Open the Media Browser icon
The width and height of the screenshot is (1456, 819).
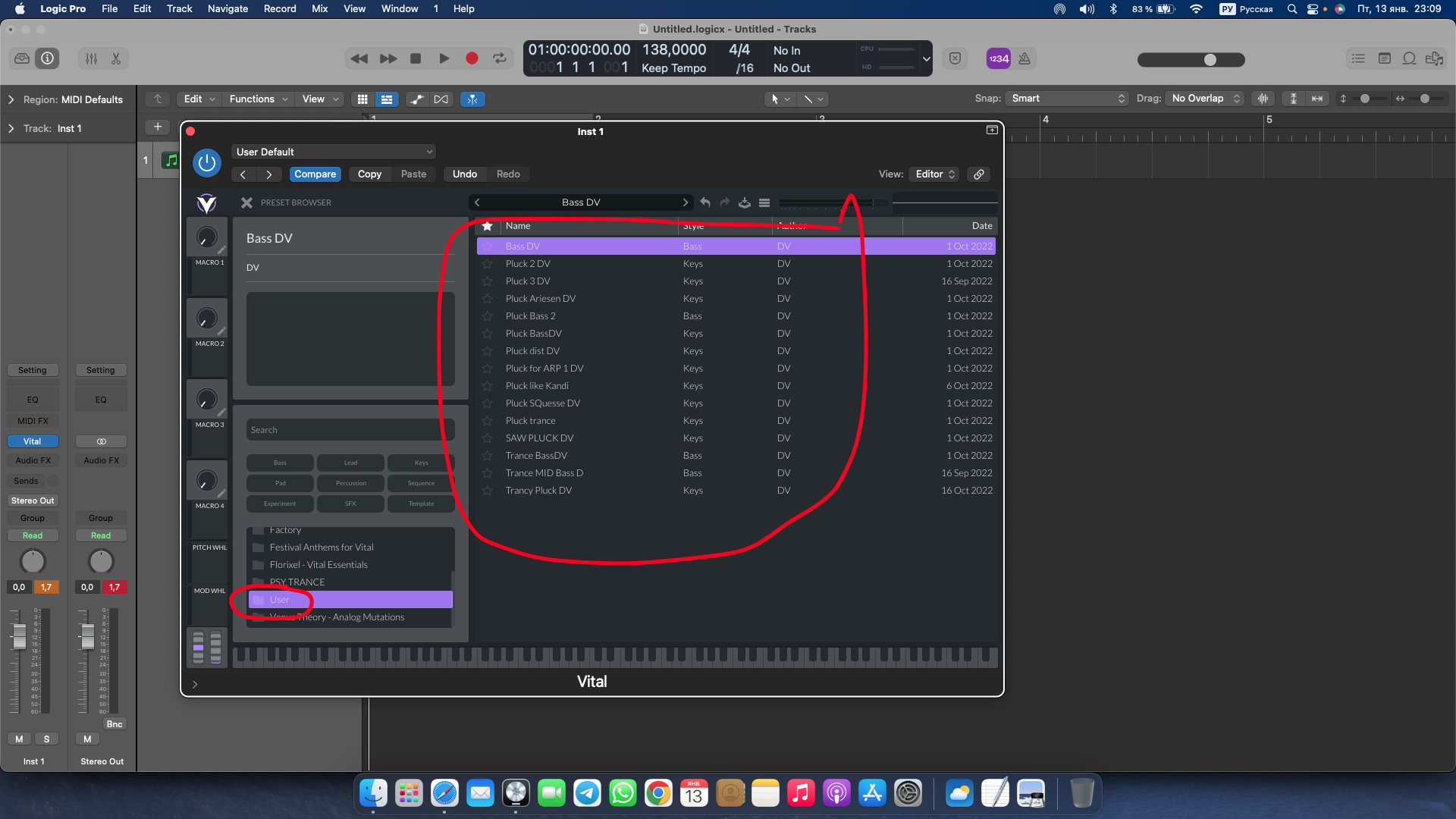tap(1434, 58)
